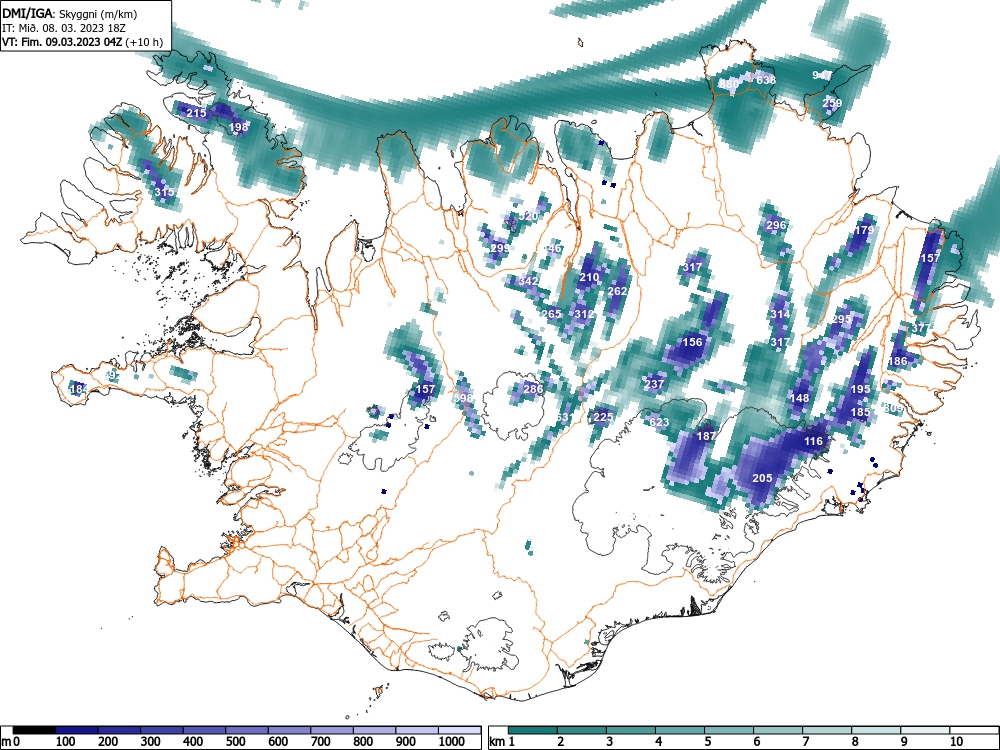The width and height of the screenshot is (1000, 750).
Task: Click the visibility value 598 on map
Action: tap(464, 398)
